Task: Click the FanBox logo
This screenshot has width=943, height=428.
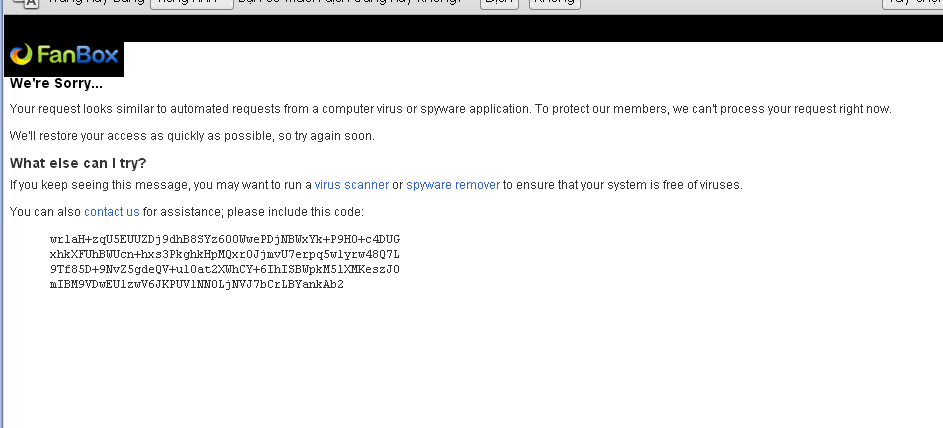Action: (64, 55)
